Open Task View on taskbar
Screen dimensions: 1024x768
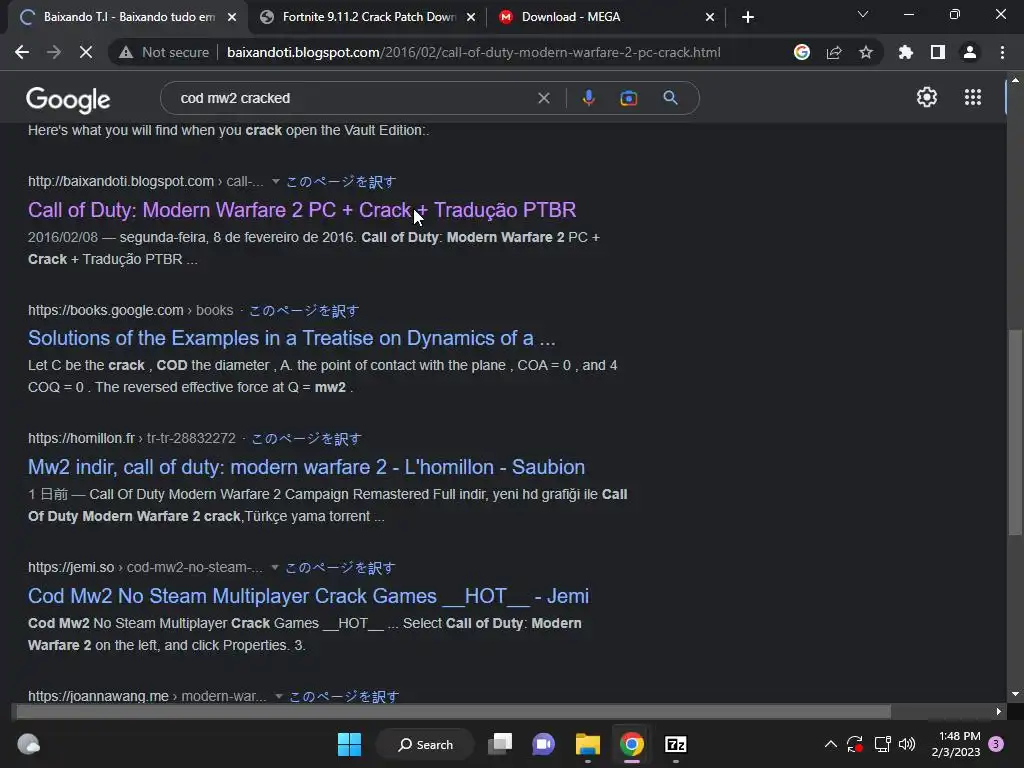tap(500, 744)
